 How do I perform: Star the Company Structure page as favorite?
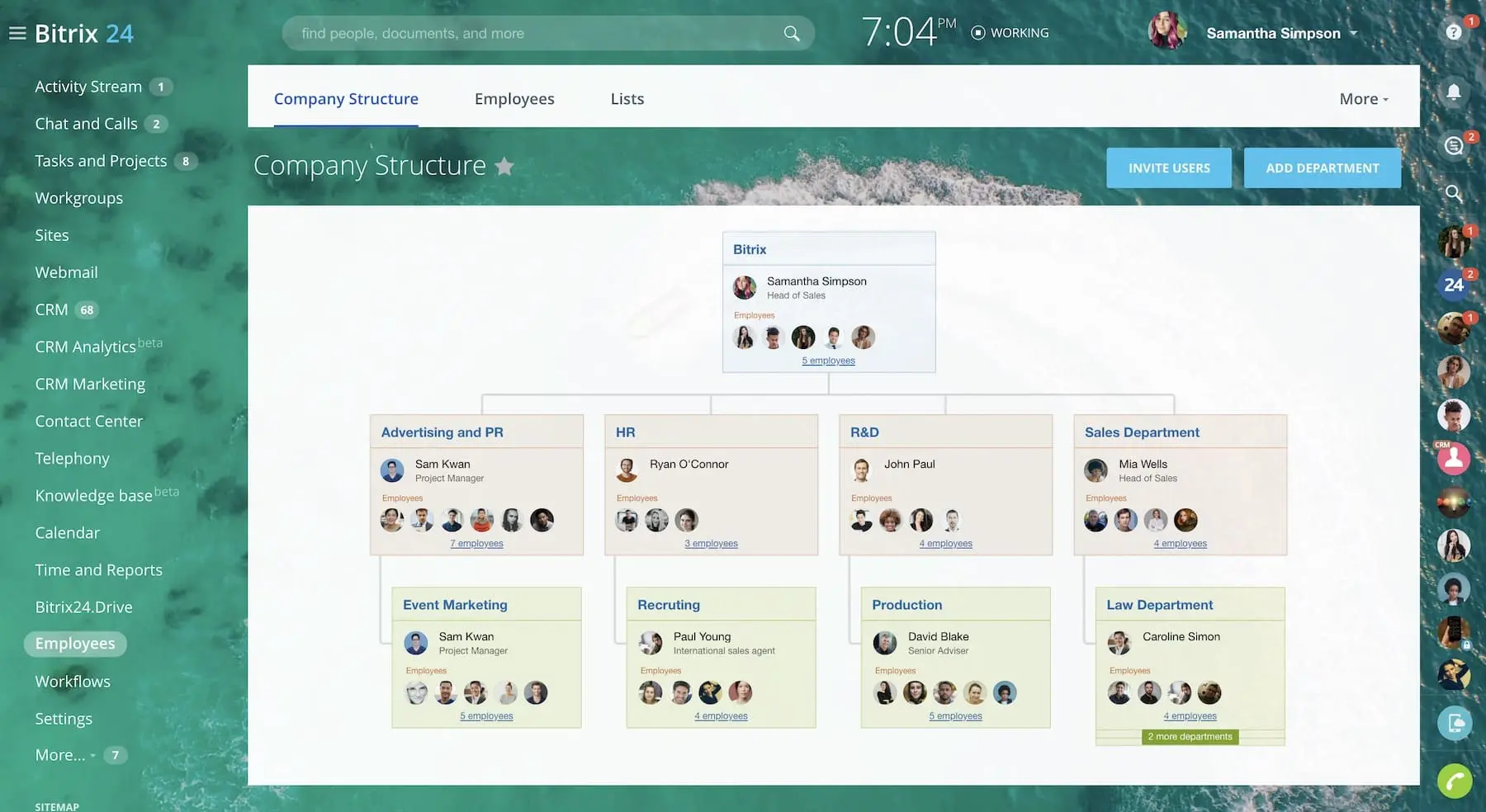(x=504, y=167)
